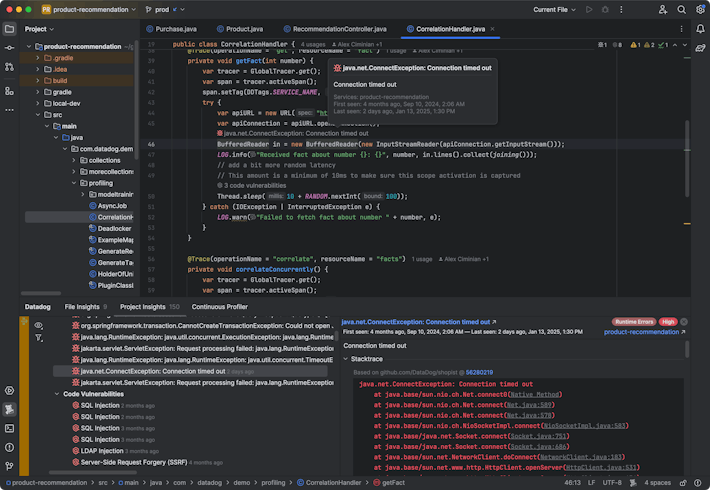Collapse the Stacktrace section
710x490 pixels.
point(346,358)
